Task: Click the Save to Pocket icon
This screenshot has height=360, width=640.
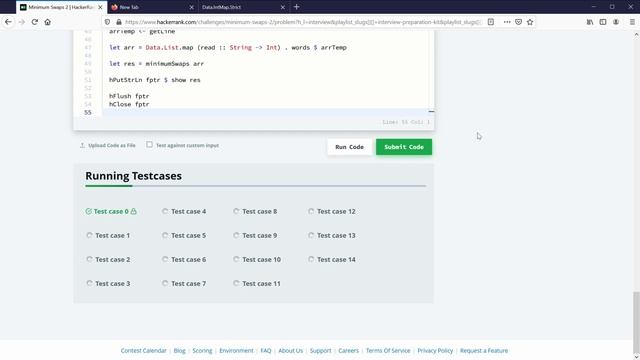Action: [x=518, y=22]
